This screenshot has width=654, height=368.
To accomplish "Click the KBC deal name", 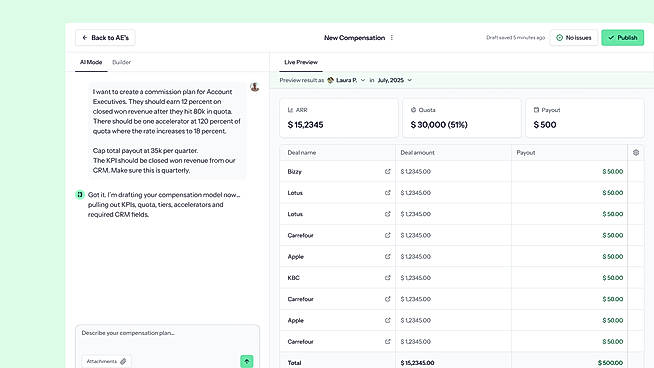I will point(293,278).
